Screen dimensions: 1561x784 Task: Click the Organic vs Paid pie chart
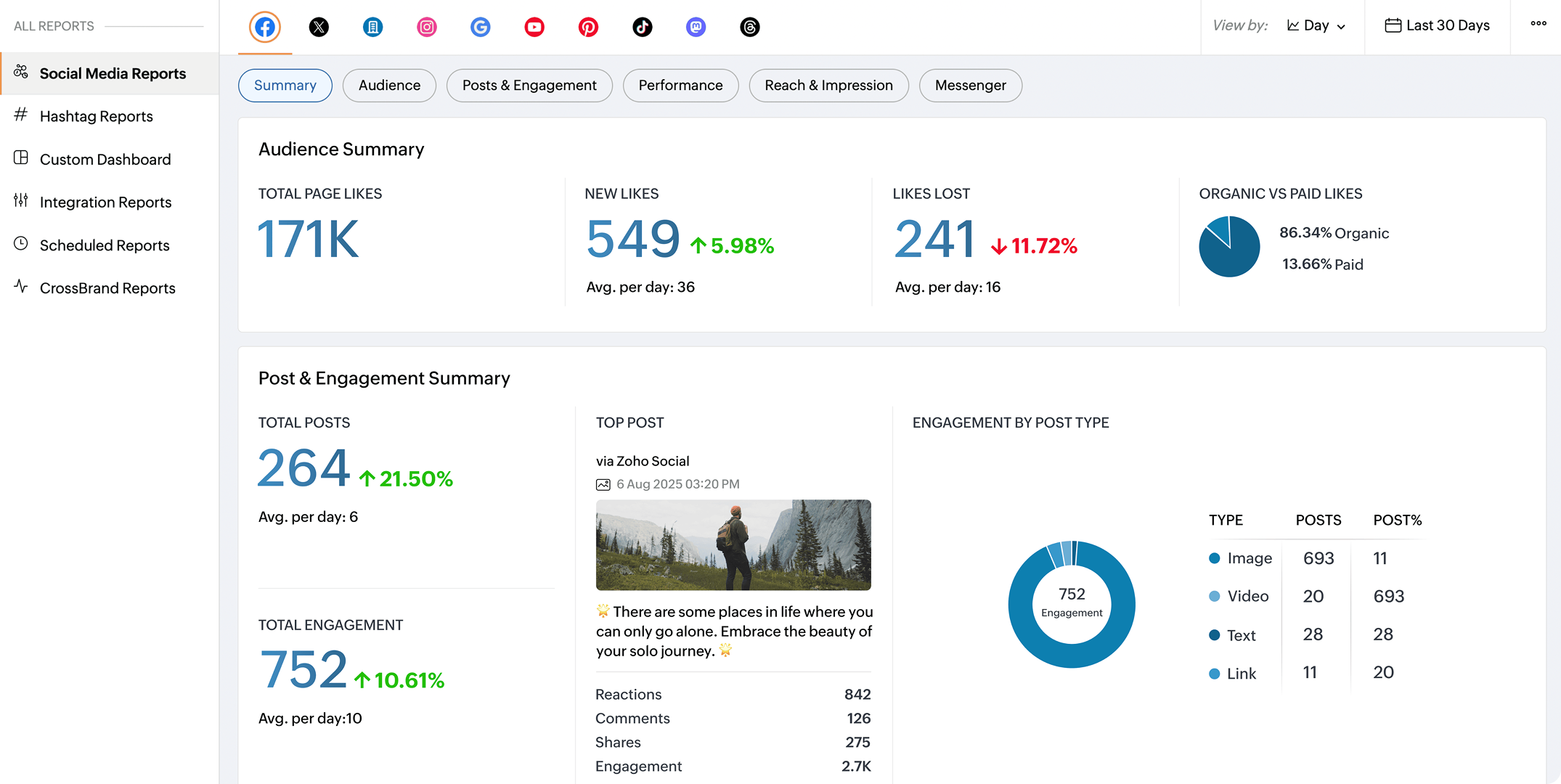pos(1229,246)
